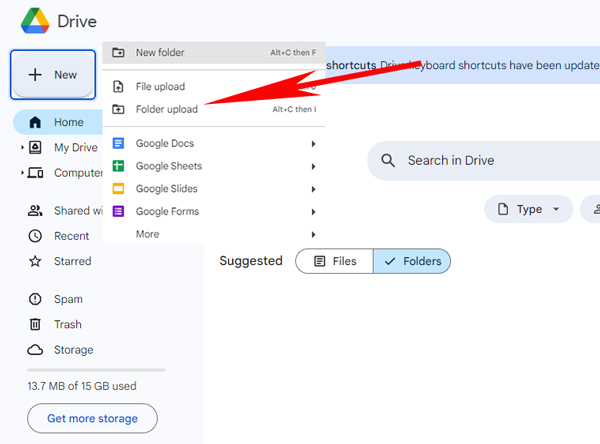
Task: Create a new Google Slides file
Action: click(214, 189)
